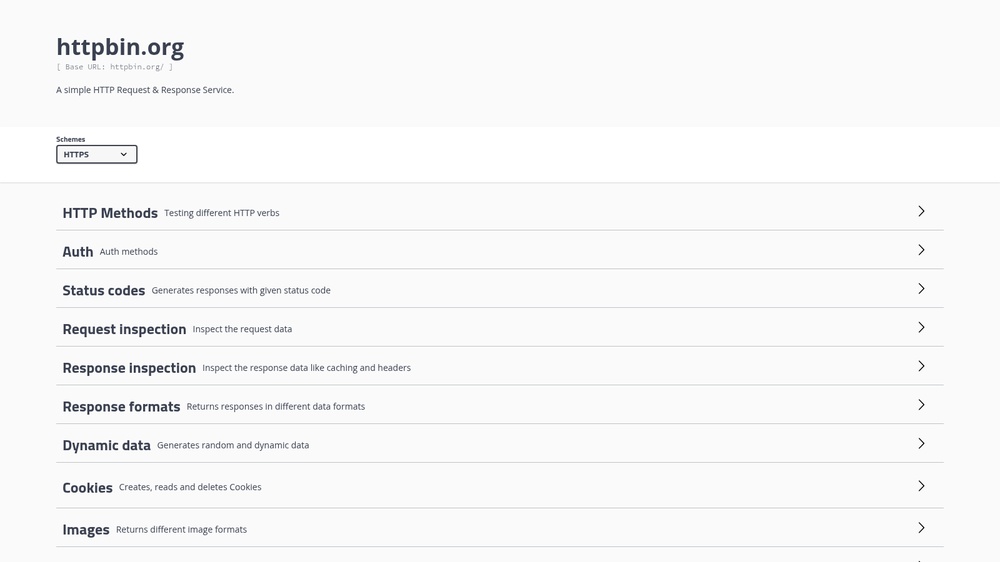This screenshot has width=1000, height=562.
Task: Click 'Creates, reads and deletes Cookies' text
Action: [x=190, y=487]
